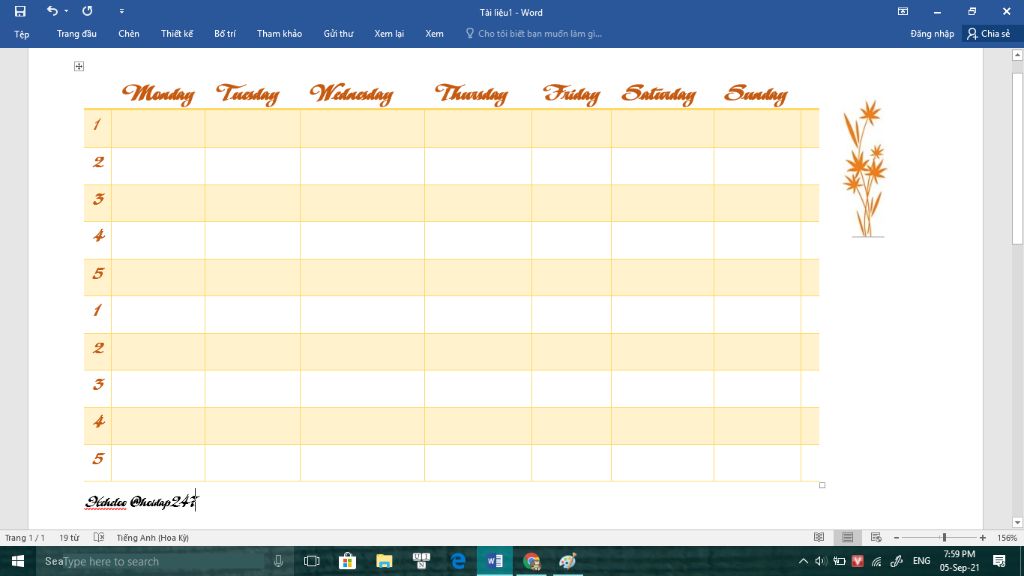Click the vertical scrollbar up arrow
This screenshot has width=1024, height=576.
click(x=1017, y=55)
